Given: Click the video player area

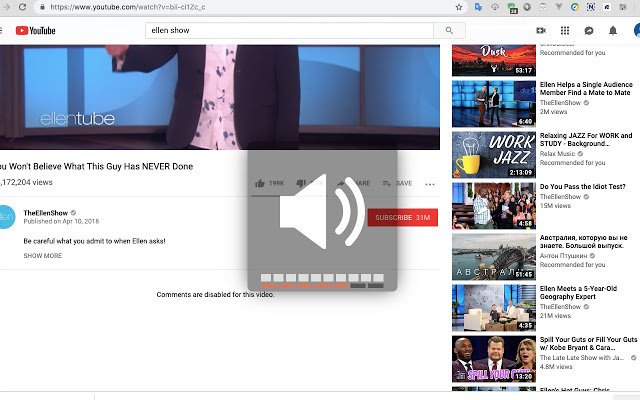Looking at the screenshot, I should (220, 97).
